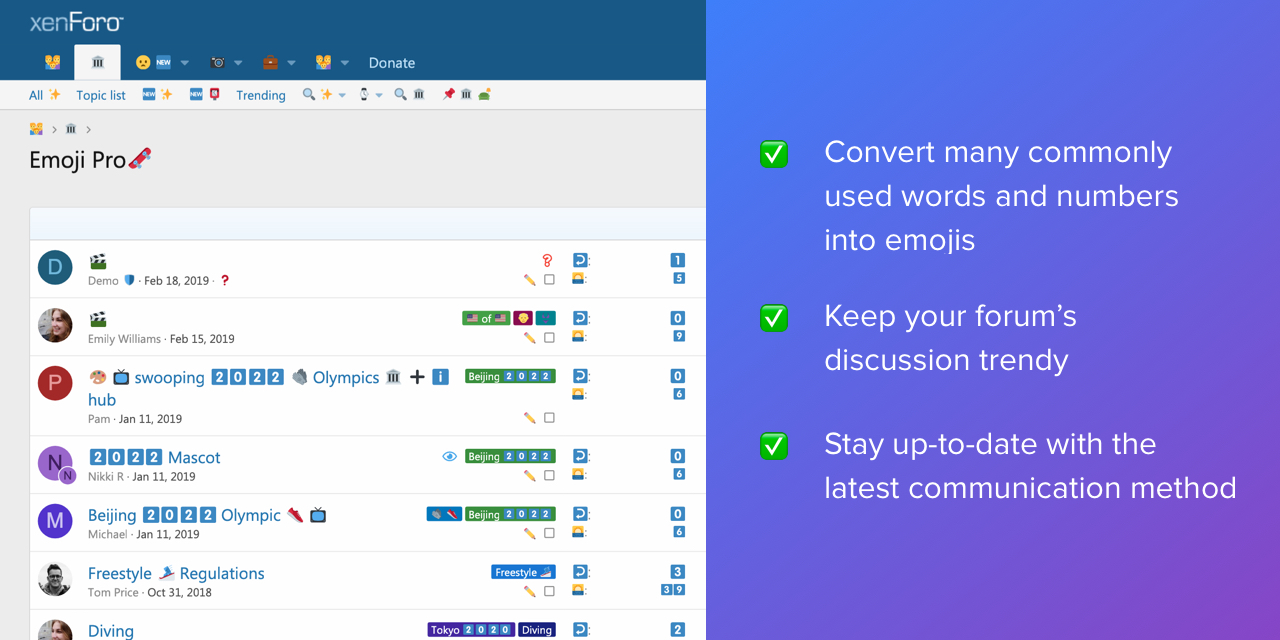Tick the checkbox in the Demo thread row
The height and width of the screenshot is (640, 1280).
tap(549, 280)
